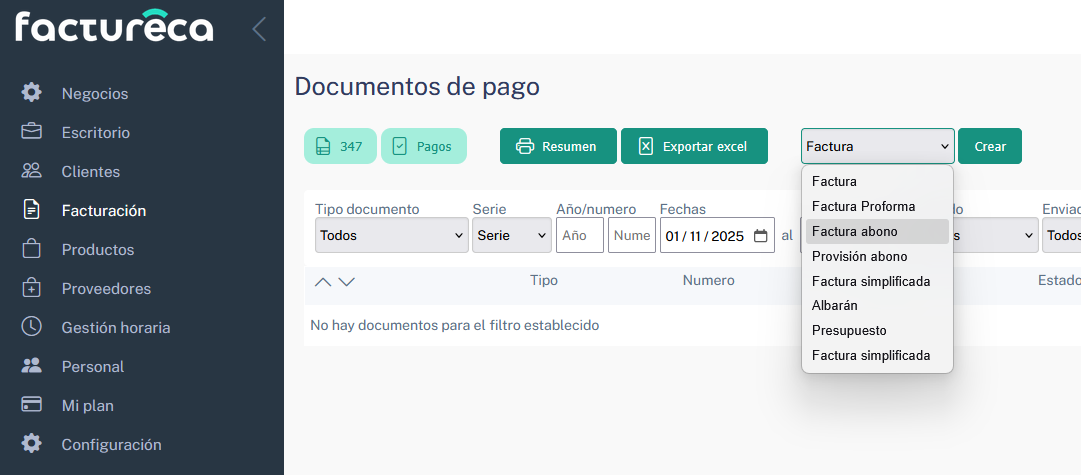Click the Factureca logo

pos(114,26)
